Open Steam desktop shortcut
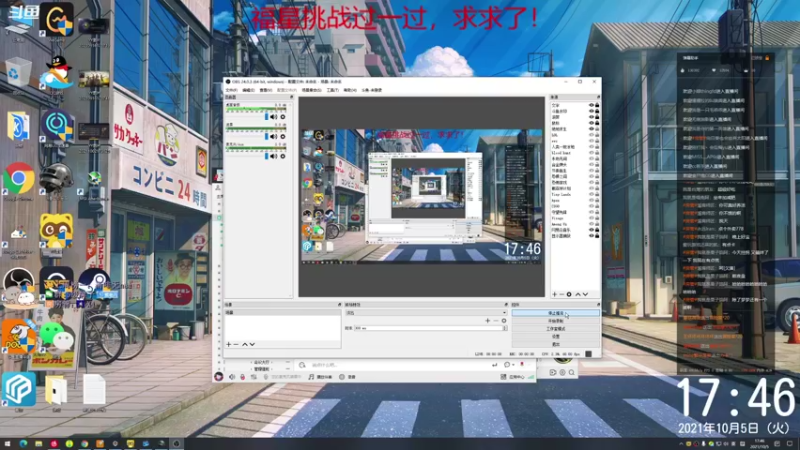 point(94,284)
